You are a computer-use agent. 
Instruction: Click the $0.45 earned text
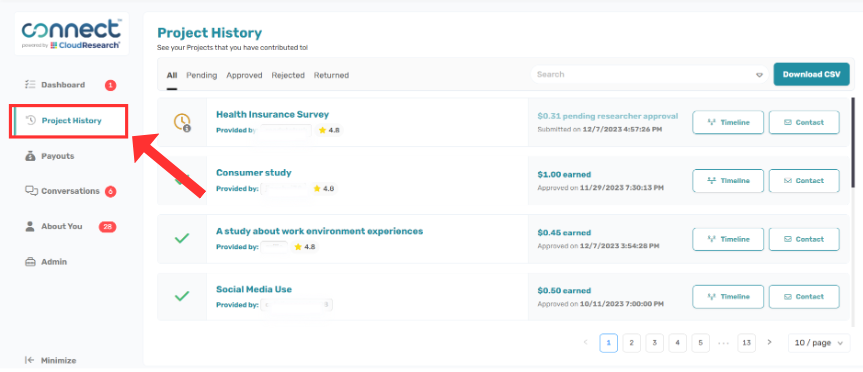564,233
